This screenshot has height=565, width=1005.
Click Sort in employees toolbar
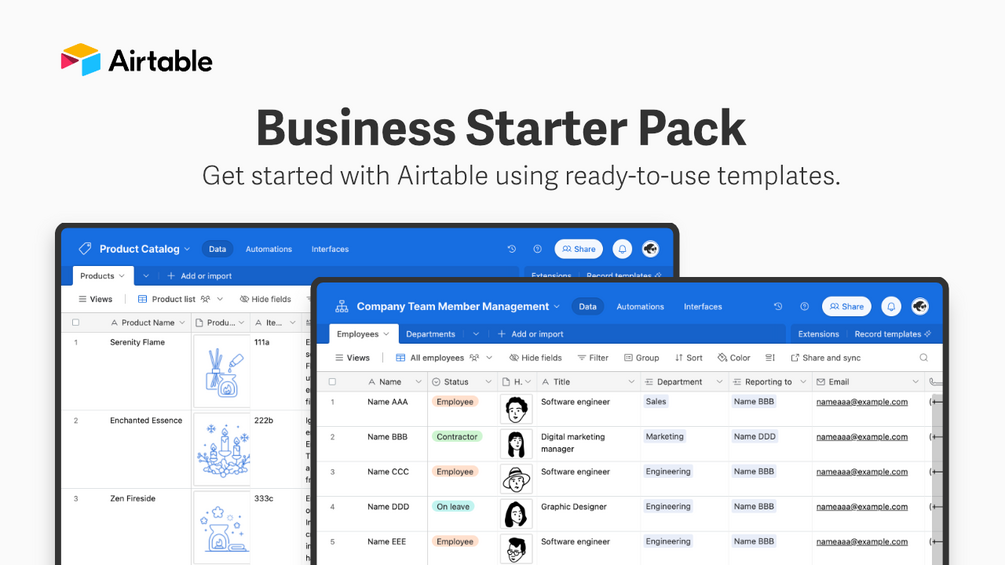[688, 357]
